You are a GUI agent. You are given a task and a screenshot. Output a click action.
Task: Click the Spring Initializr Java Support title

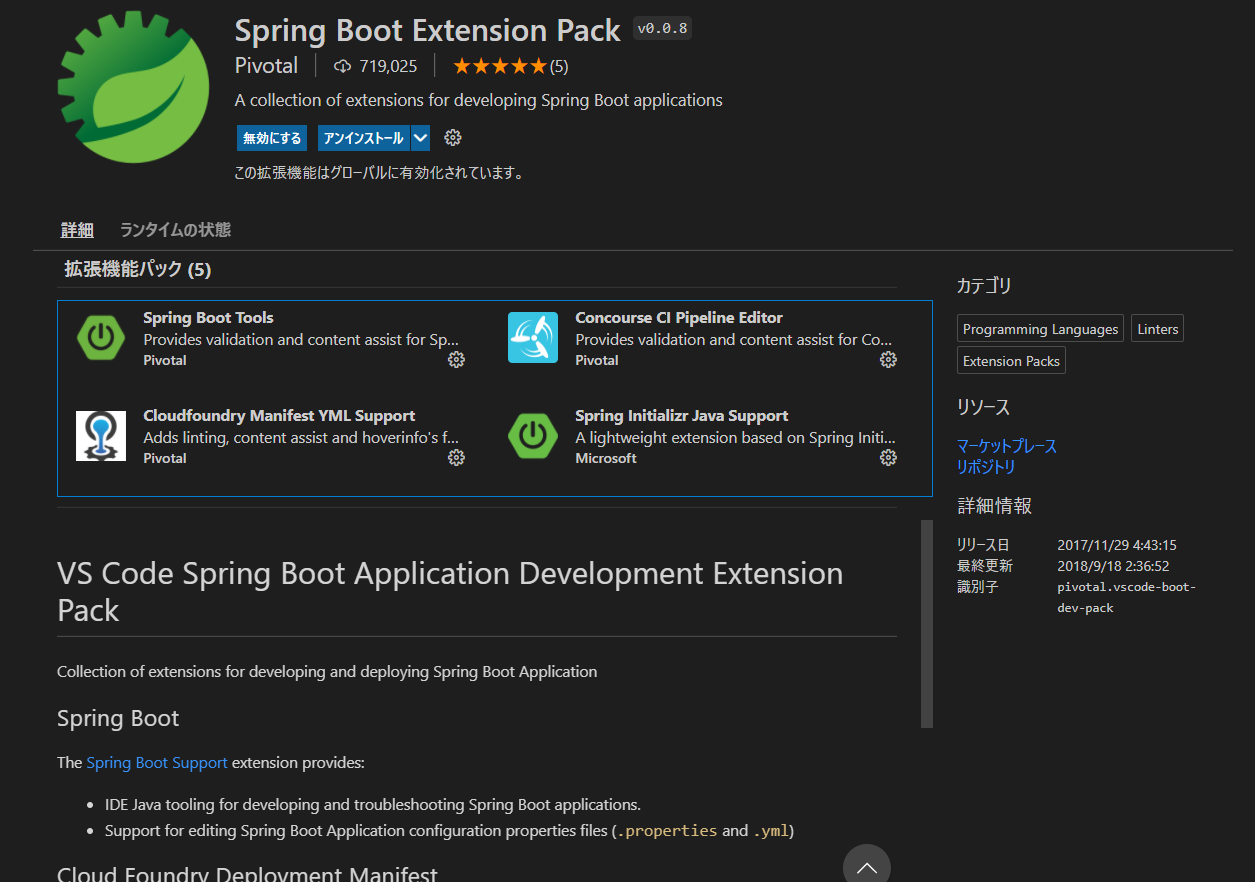(x=682, y=416)
